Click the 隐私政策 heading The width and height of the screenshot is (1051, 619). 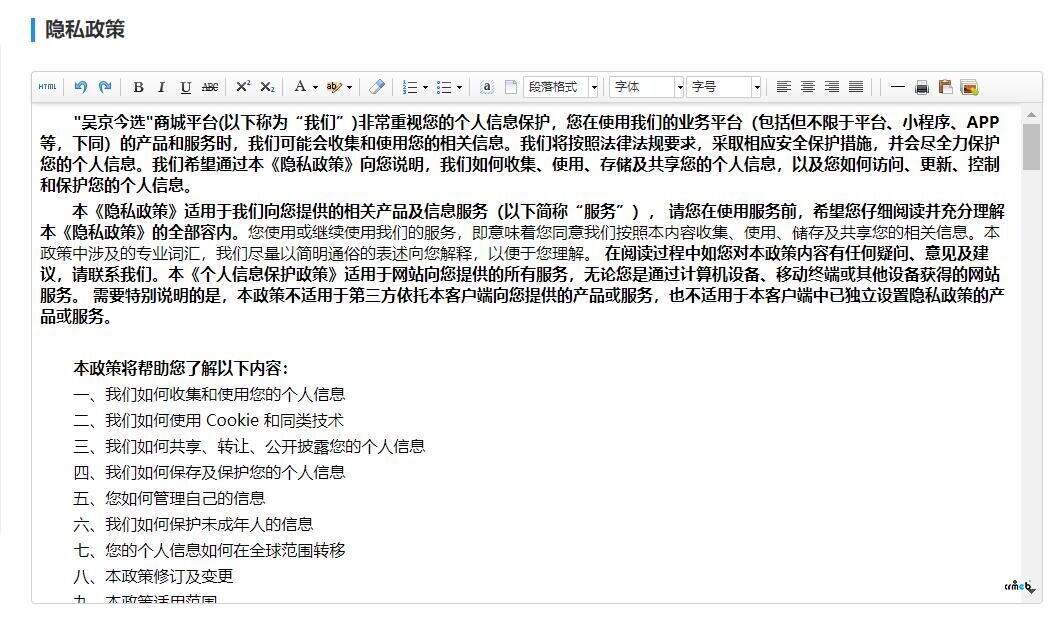coord(84,30)
